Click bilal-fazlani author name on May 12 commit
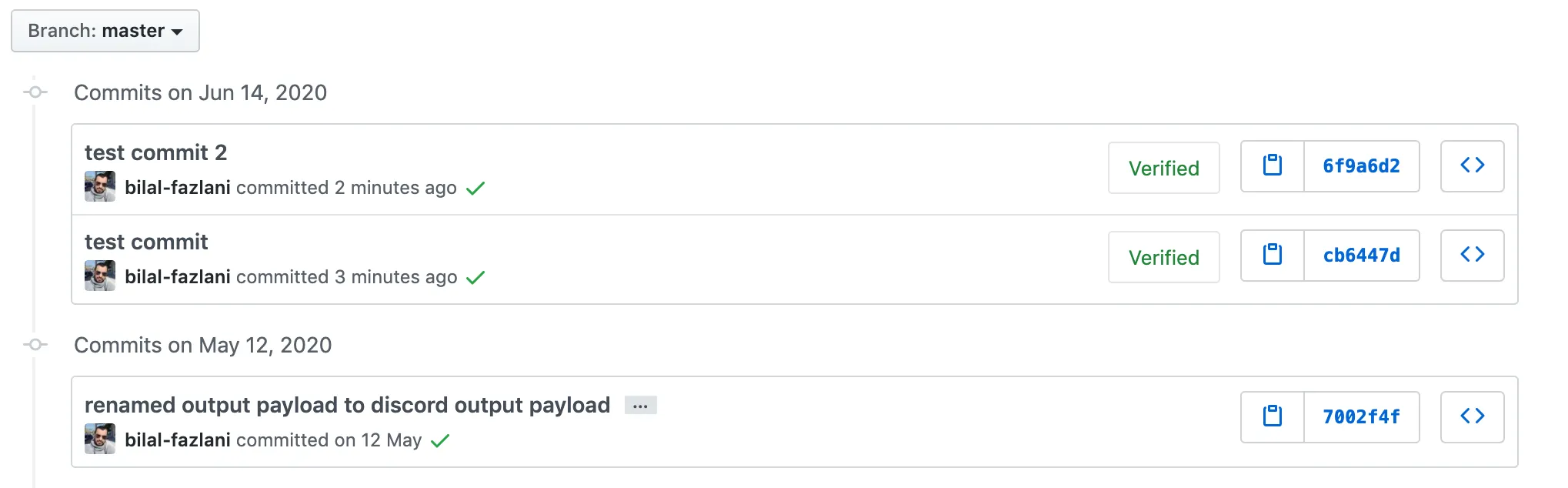 (178, 440)
